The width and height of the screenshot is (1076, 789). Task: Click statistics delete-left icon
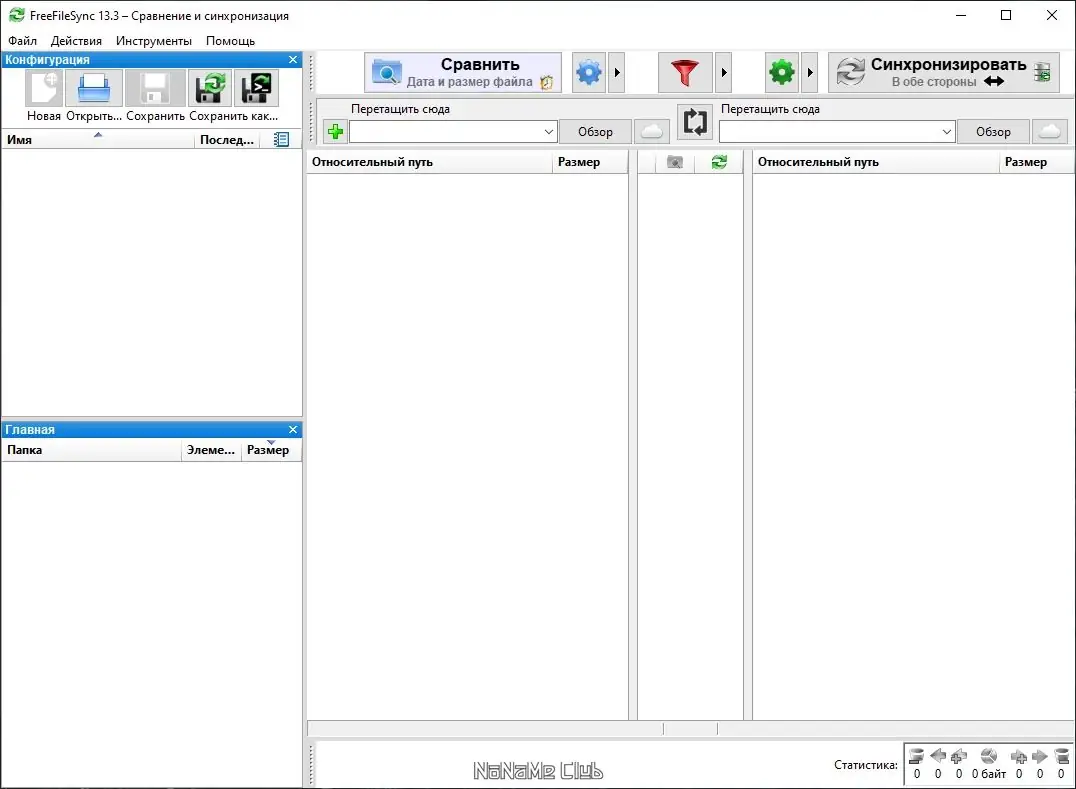click(x=917, y=756)
